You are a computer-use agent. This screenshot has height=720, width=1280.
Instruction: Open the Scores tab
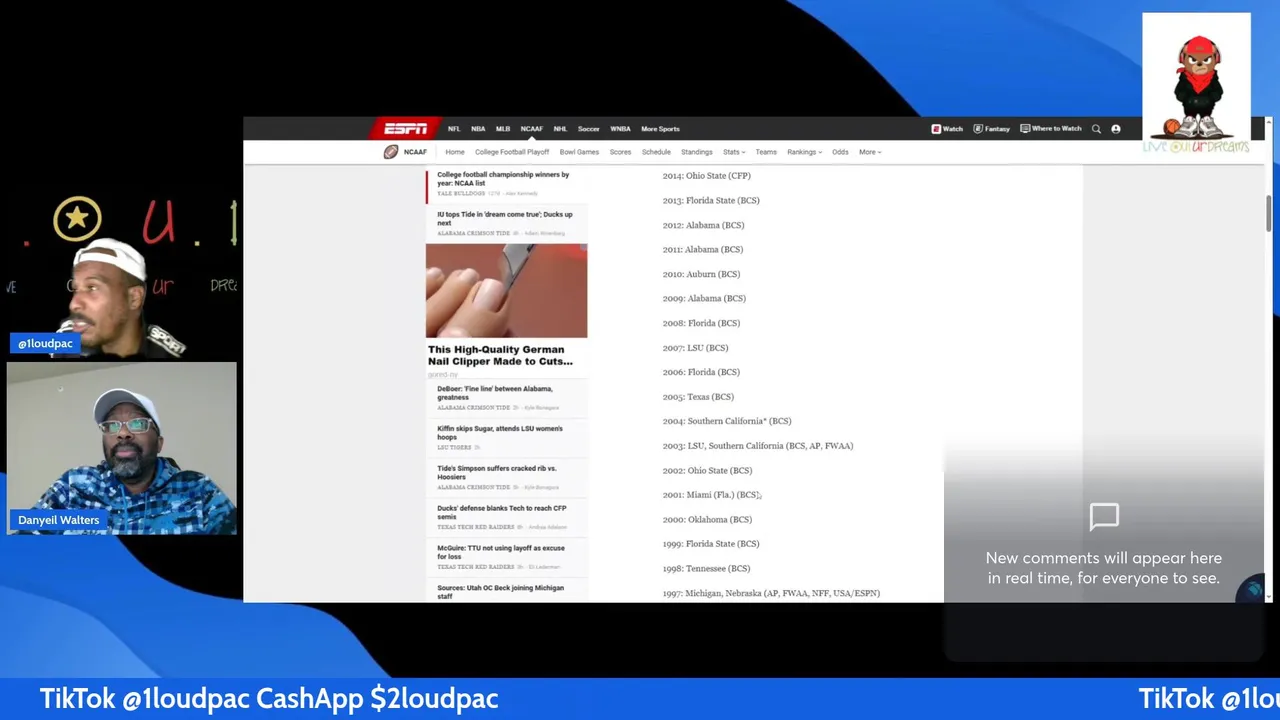[x=620, y=152]
